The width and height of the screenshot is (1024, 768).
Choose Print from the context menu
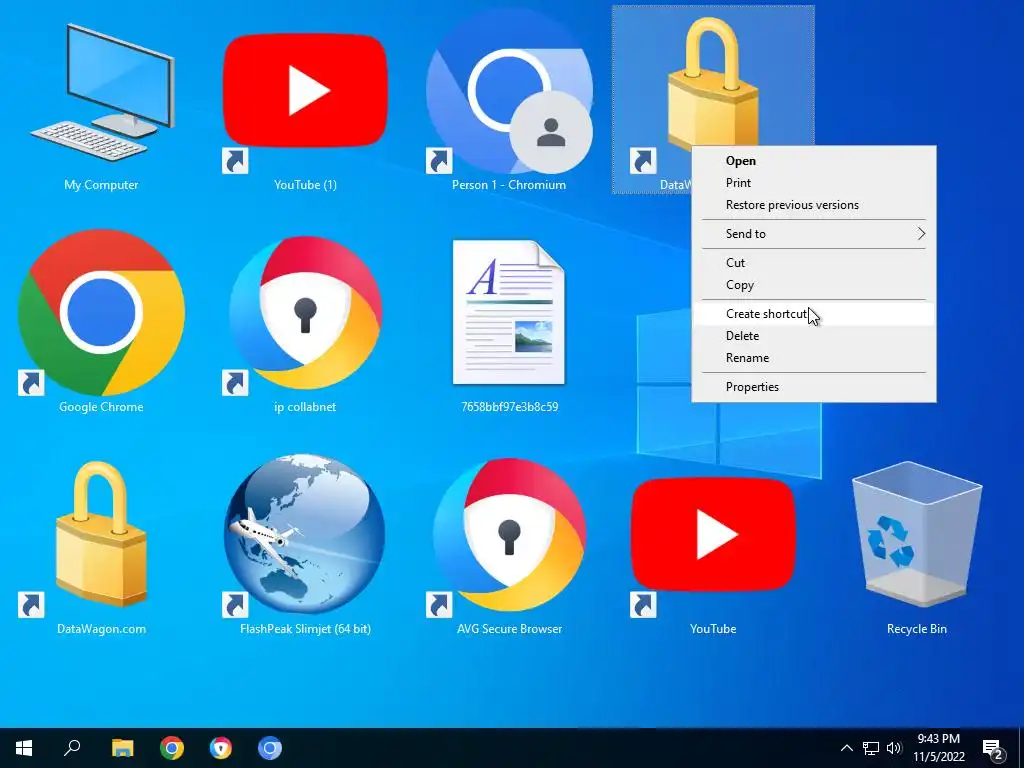pyautogui.click(x=814, y=183)
